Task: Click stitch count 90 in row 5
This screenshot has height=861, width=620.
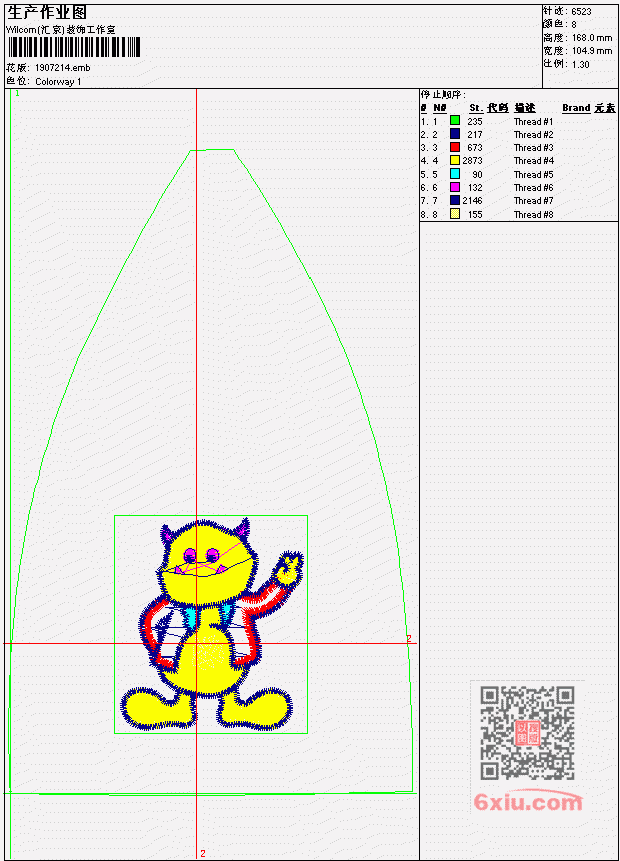Action: coord(477,175)
